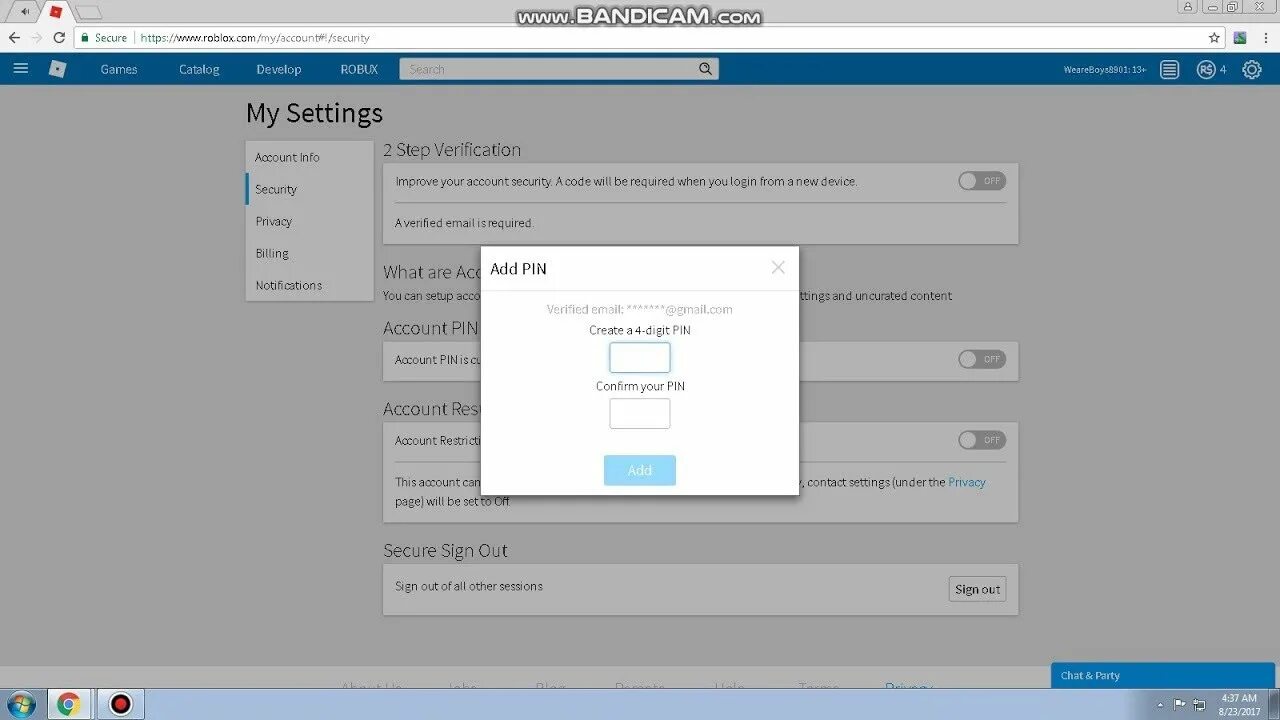
Task: Open the news feed list icon
Action: click(1169, 69)
